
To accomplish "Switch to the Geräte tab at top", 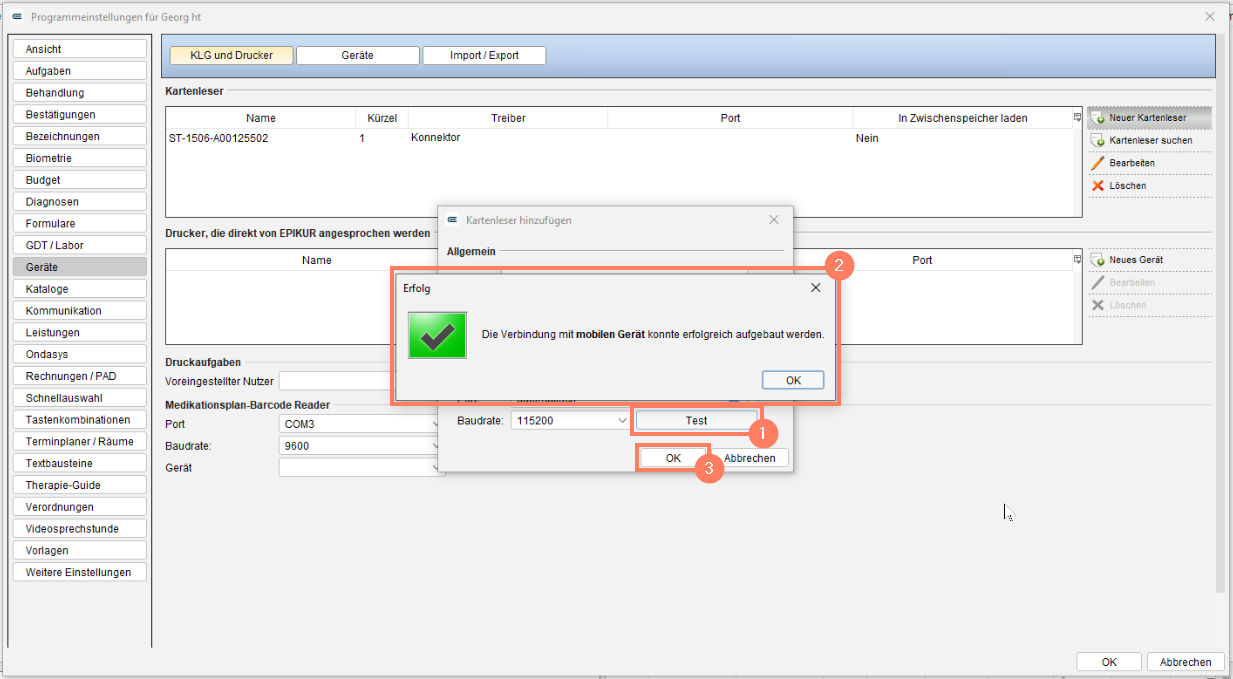I will coord(357,56).
